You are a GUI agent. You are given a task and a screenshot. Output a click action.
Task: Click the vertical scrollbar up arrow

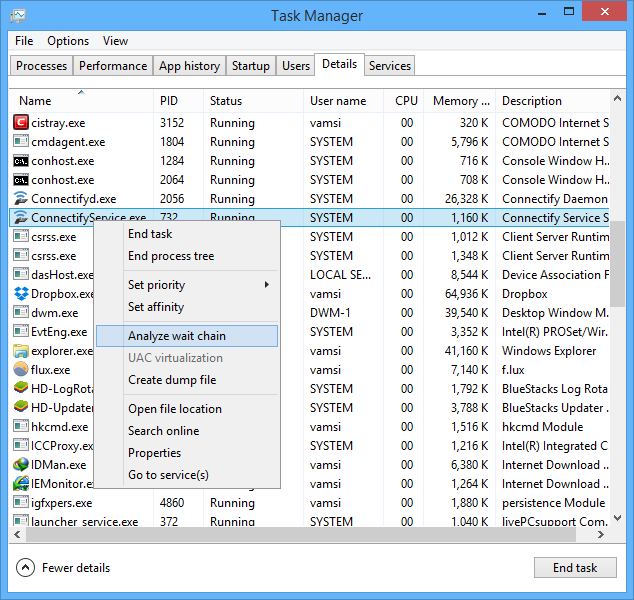click(617, 98)
